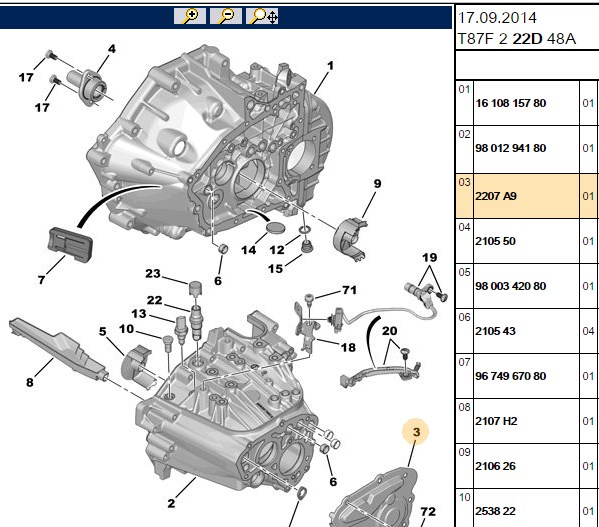Click diagram callout number 19

point(429,257)
